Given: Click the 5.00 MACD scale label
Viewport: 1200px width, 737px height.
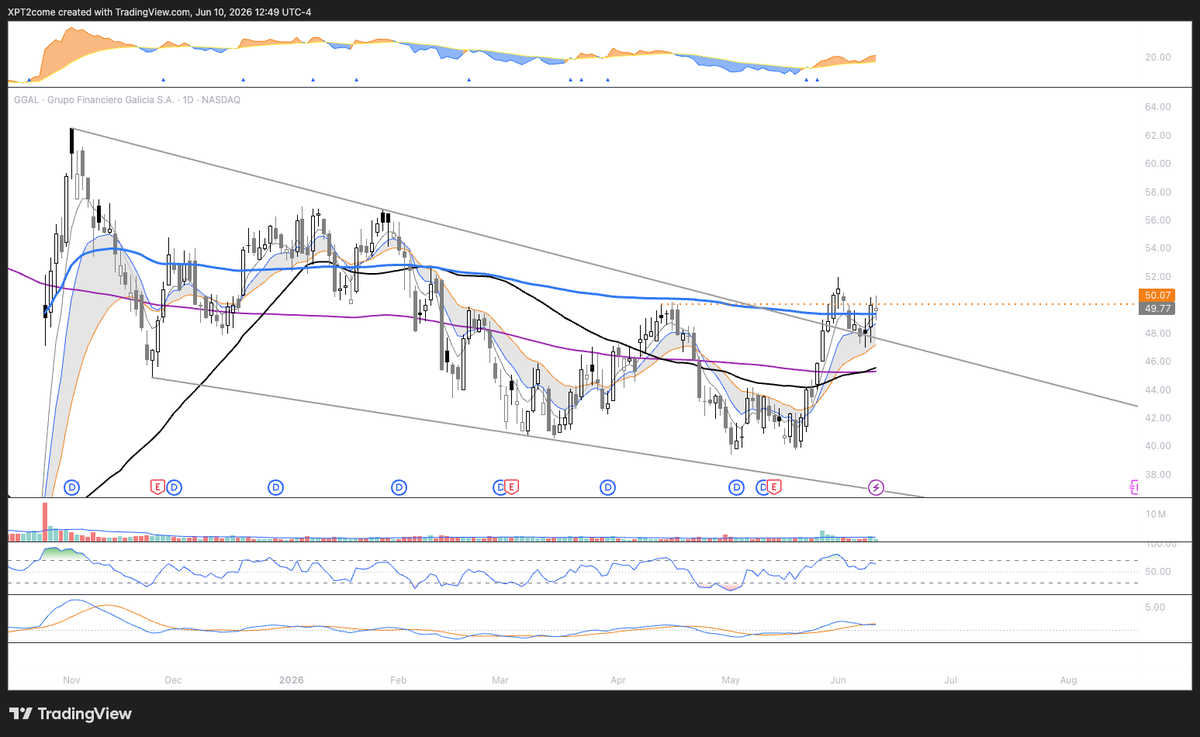Looking at the screenshot, I should [x=1155, y=607].
